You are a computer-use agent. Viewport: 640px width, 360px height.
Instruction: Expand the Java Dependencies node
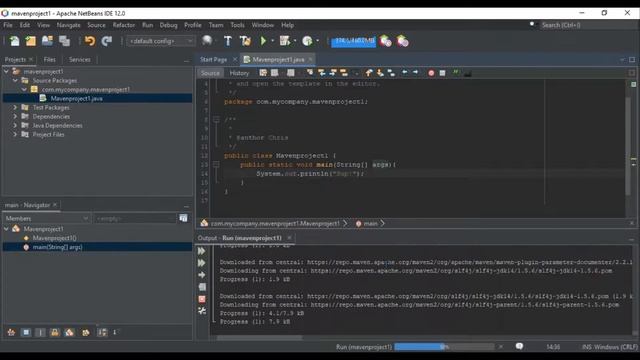(15, 125)
